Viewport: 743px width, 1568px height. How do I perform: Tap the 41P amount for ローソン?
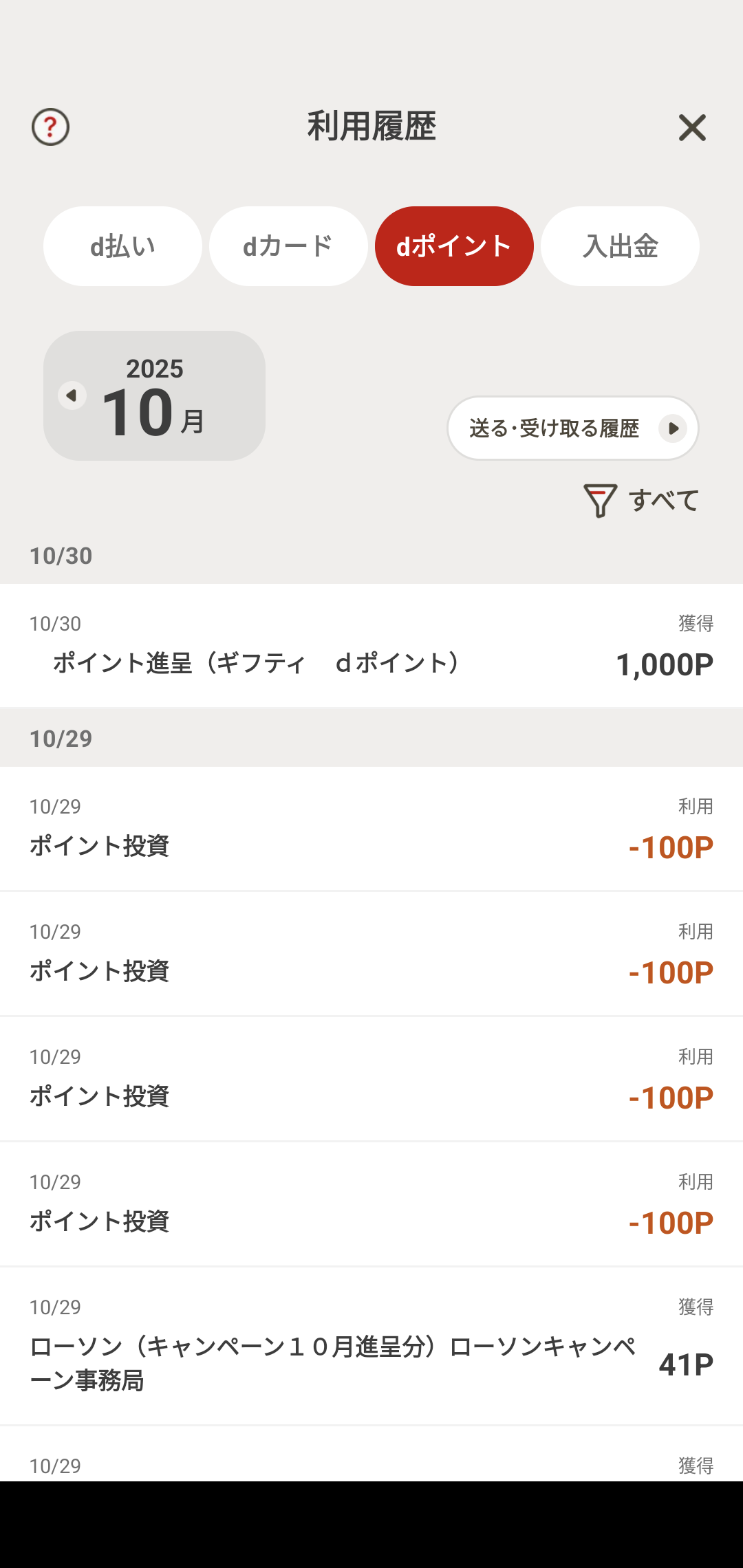(x=686, y=1364)
